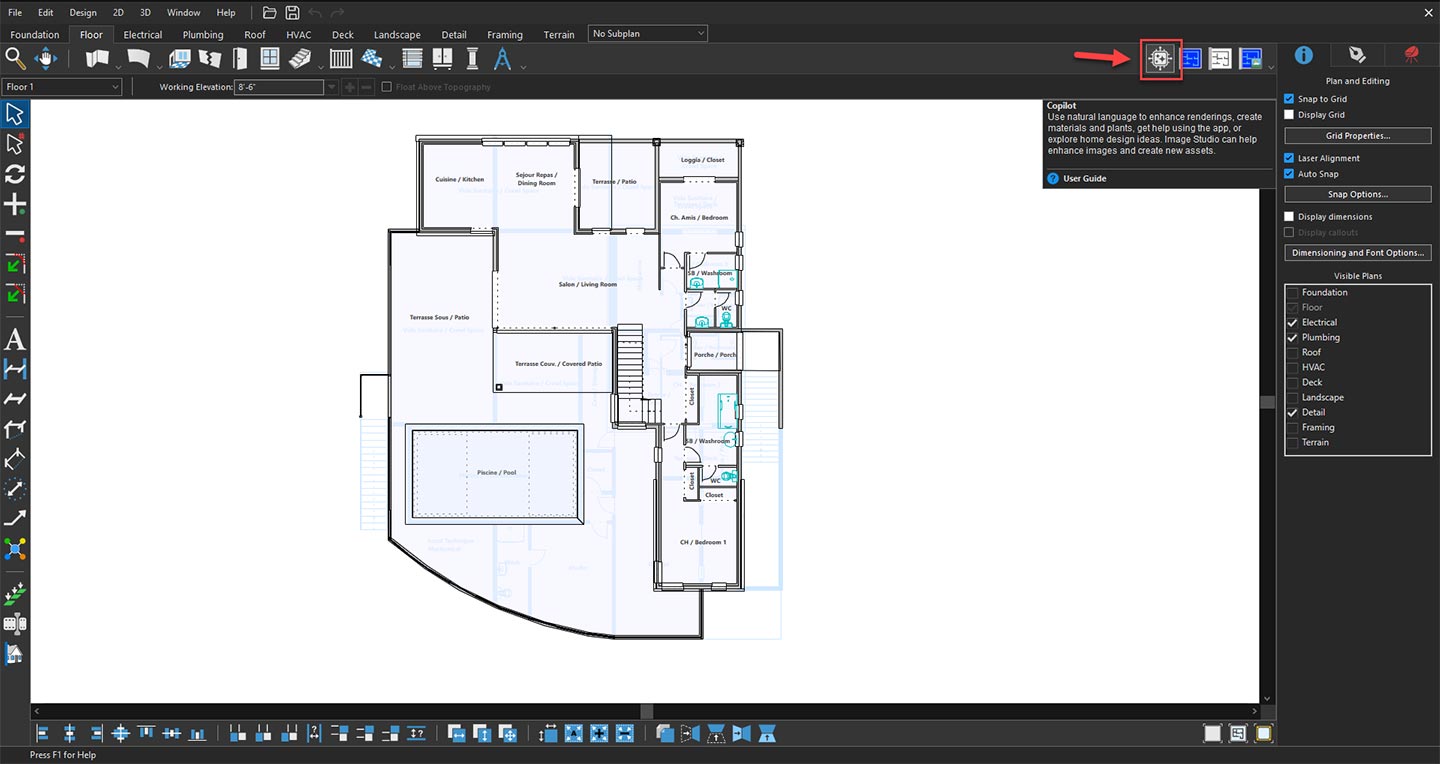Select the Column tool
1440x764 pixels.
pyautogui.click(x=472, y=59)
